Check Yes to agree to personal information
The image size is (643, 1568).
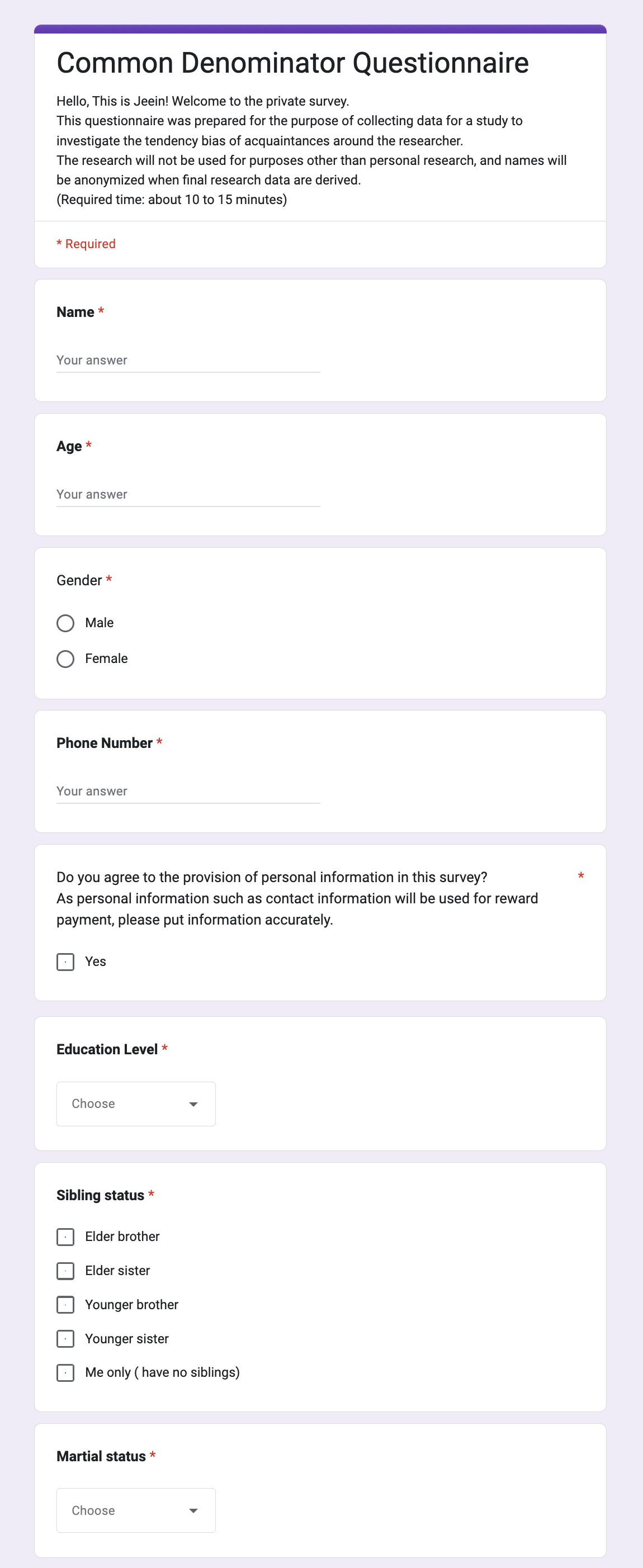point(65,961)
